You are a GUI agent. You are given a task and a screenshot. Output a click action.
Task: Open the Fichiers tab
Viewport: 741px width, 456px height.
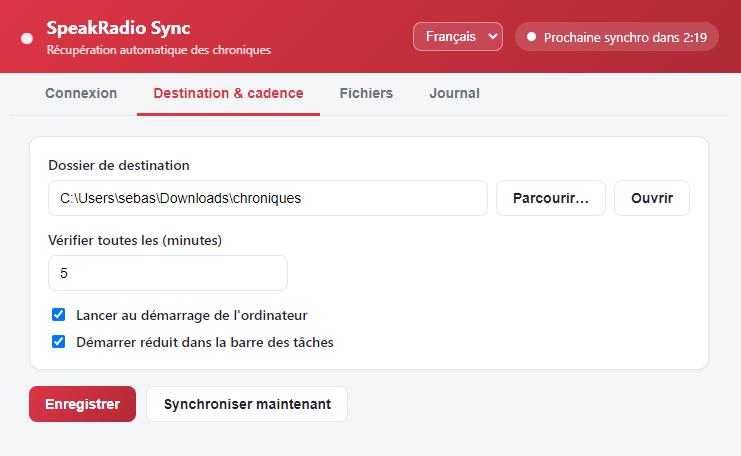(x=366, y=93)
